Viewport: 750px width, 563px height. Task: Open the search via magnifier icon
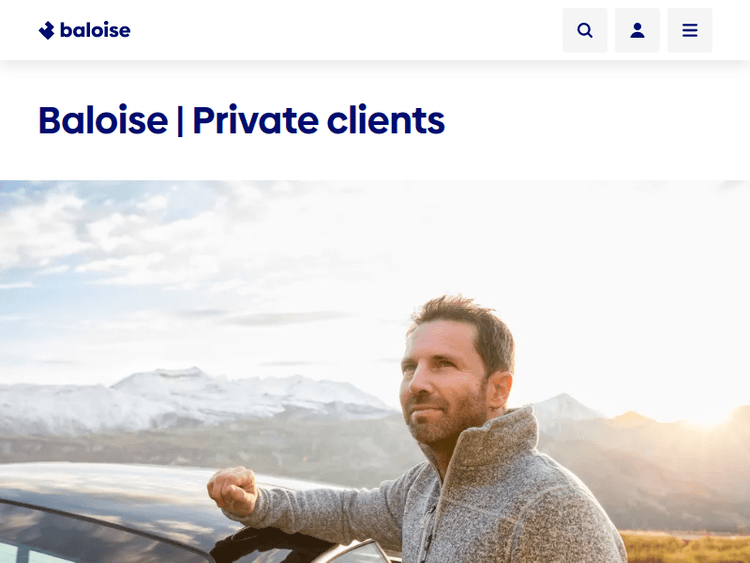coord(585,30)
